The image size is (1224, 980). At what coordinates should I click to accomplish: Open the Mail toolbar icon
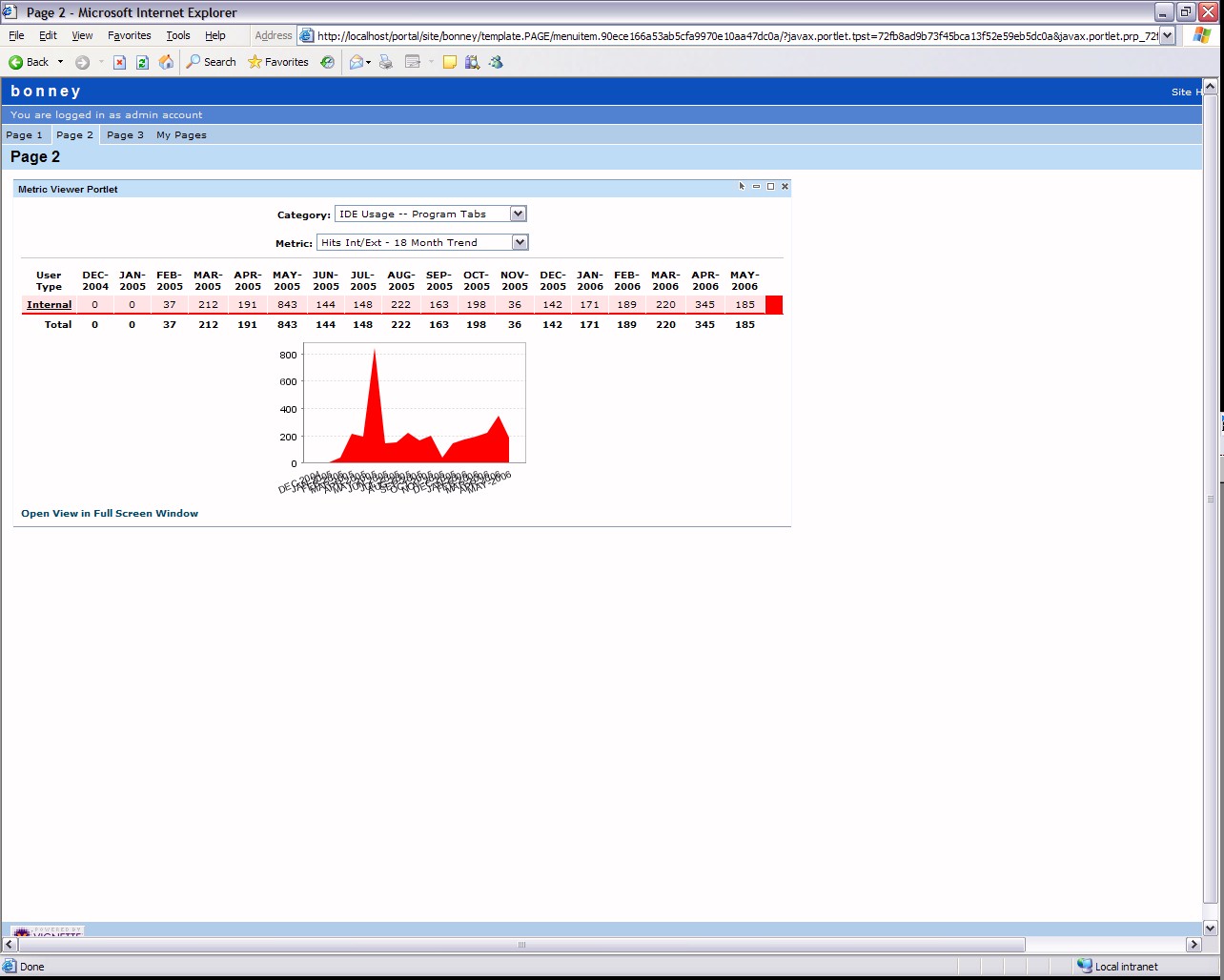(x=357, y=62)
